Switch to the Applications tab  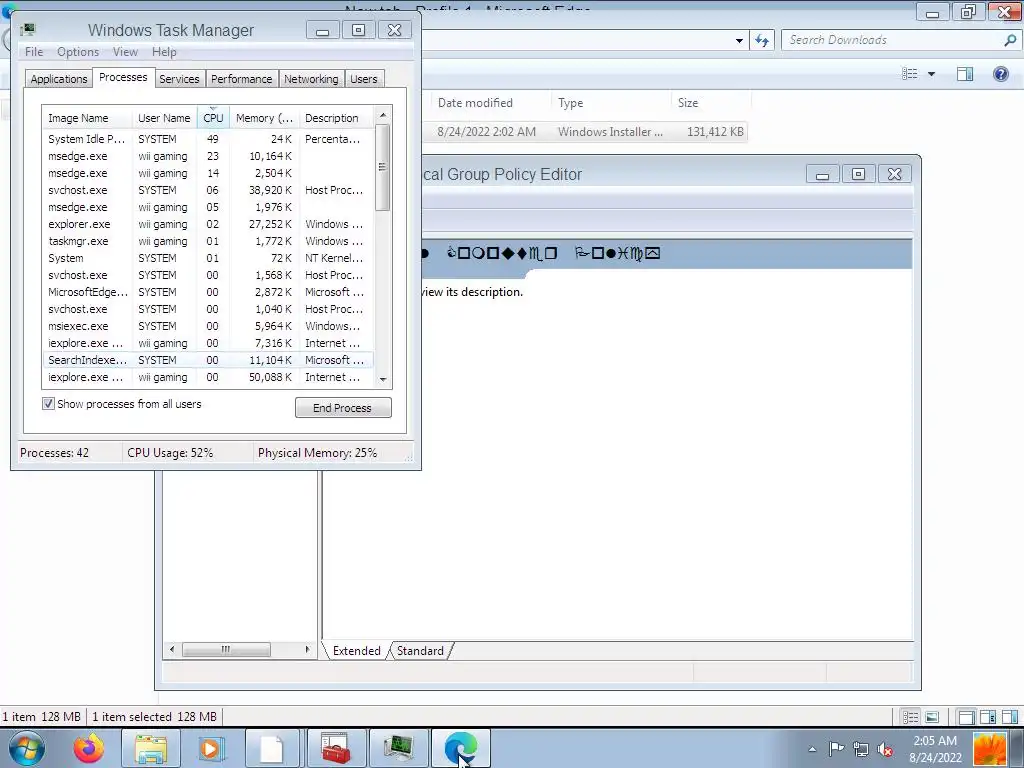point(59,79)
